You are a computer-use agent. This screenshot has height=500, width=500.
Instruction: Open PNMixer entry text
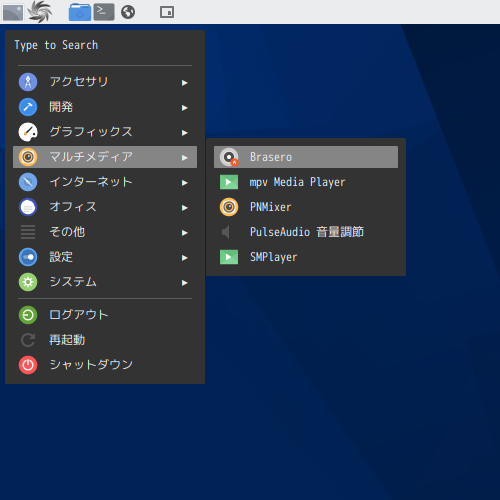point(271,207)
